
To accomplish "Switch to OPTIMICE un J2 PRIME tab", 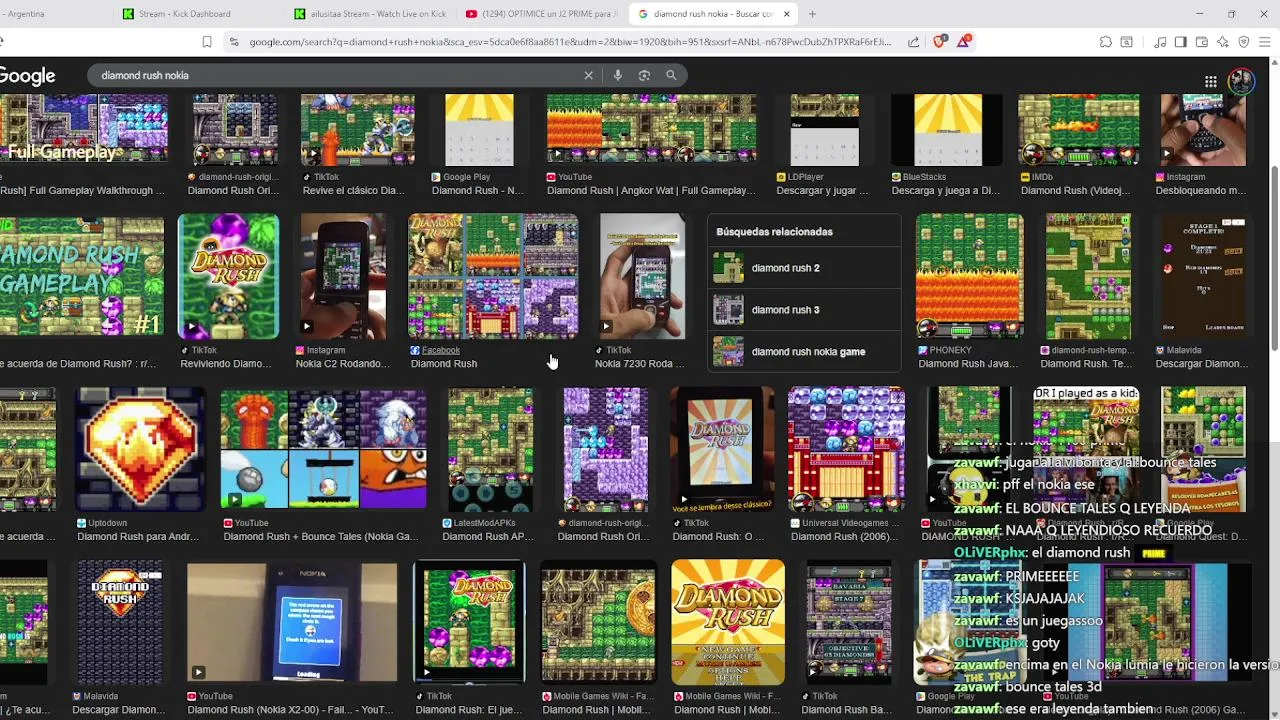I will 543,14.
